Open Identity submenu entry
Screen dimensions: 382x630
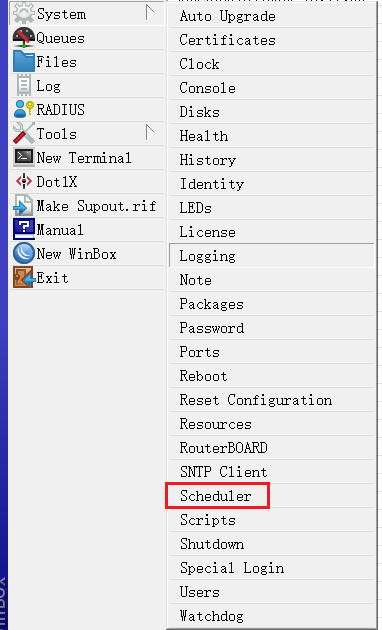[272, 184]
